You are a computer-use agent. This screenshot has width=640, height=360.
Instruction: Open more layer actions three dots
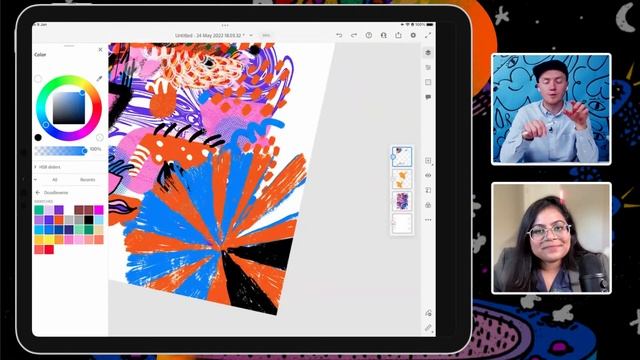428,220
